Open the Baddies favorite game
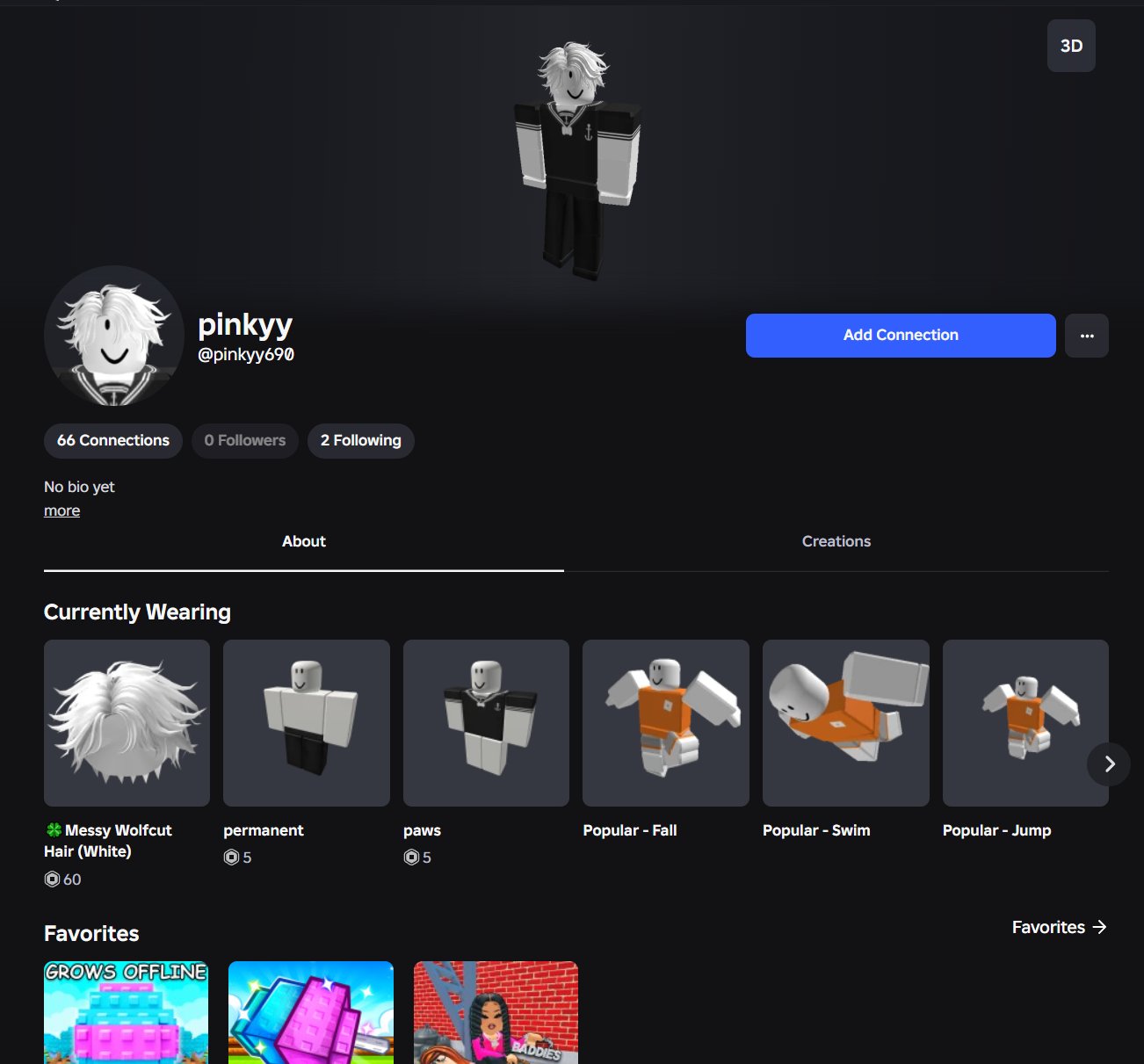The image size is (1144, 1064). [496, 1012]
